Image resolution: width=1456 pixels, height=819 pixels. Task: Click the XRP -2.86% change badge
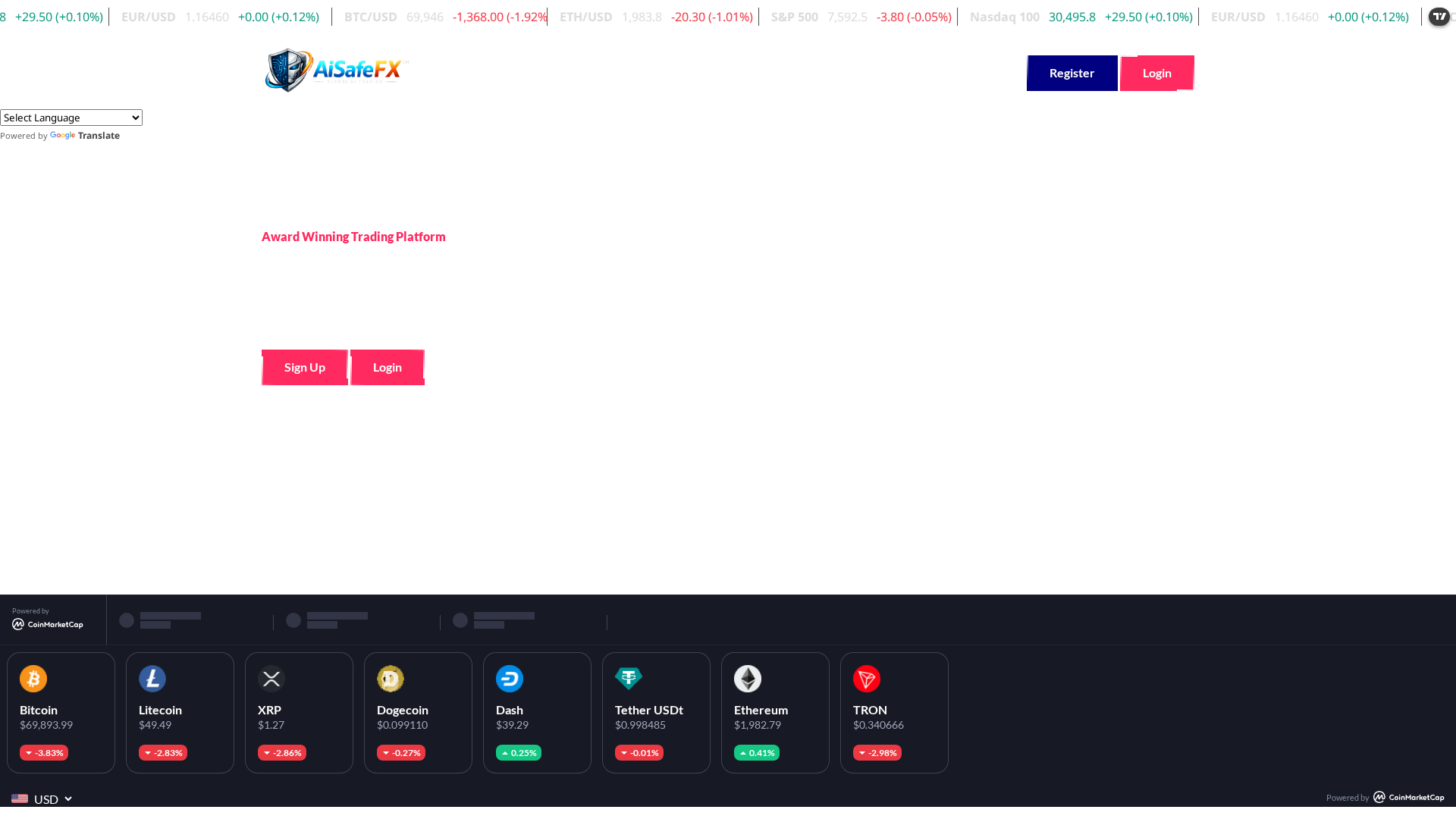282,752
